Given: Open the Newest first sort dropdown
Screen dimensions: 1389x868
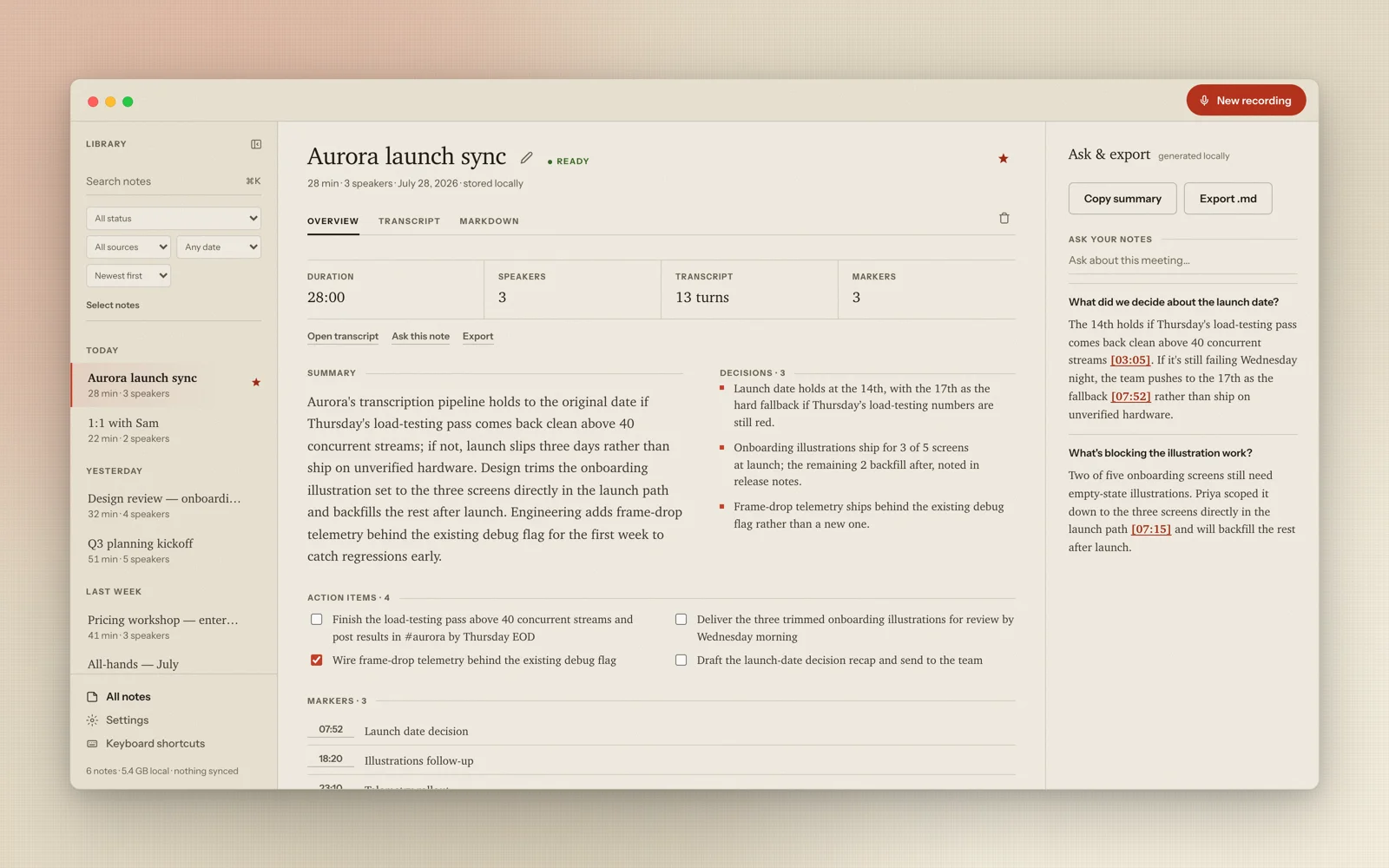Looking at the screenshot, I should (x=128, y=276).
